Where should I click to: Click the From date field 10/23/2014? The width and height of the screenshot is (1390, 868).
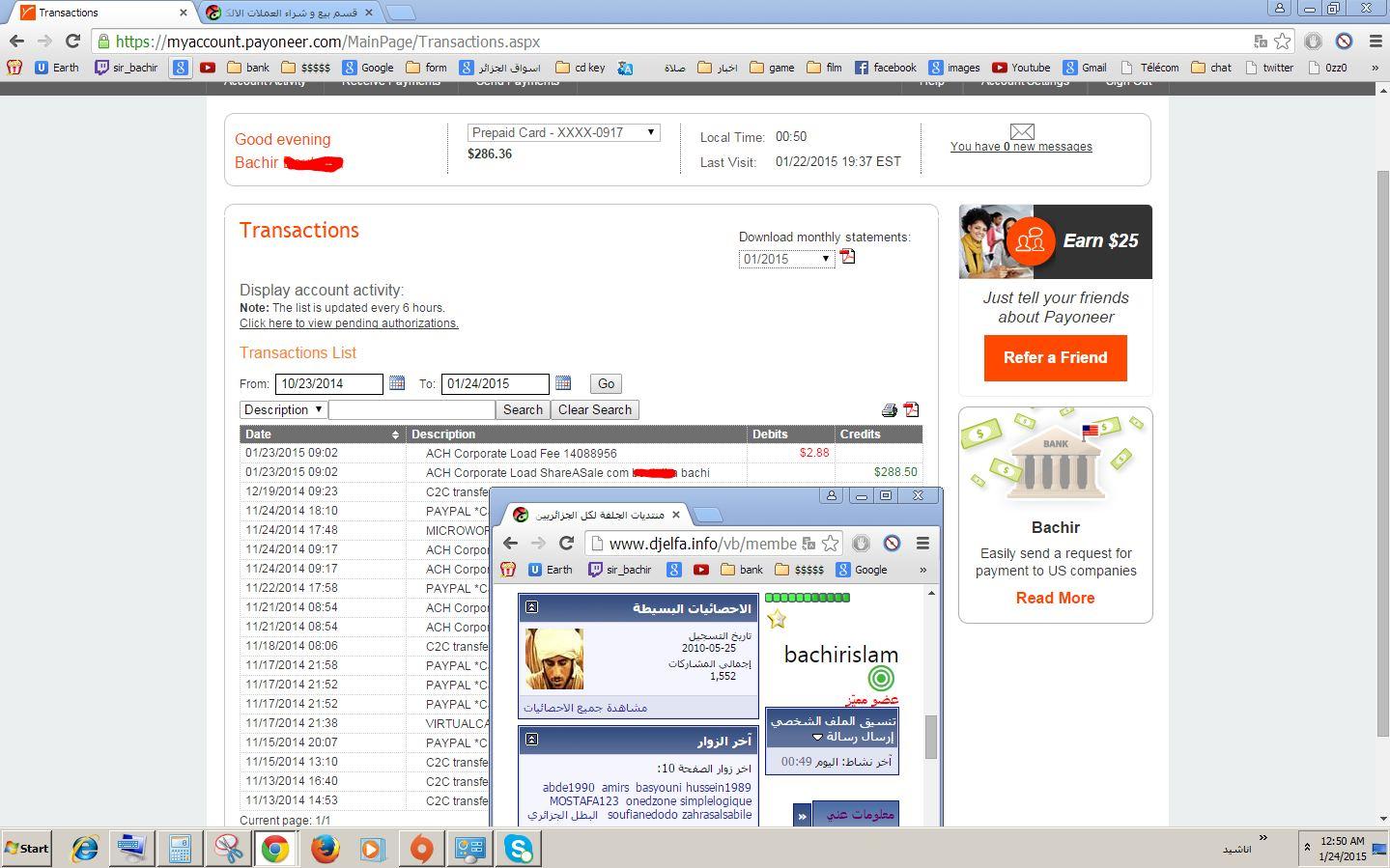coord(328,383)
